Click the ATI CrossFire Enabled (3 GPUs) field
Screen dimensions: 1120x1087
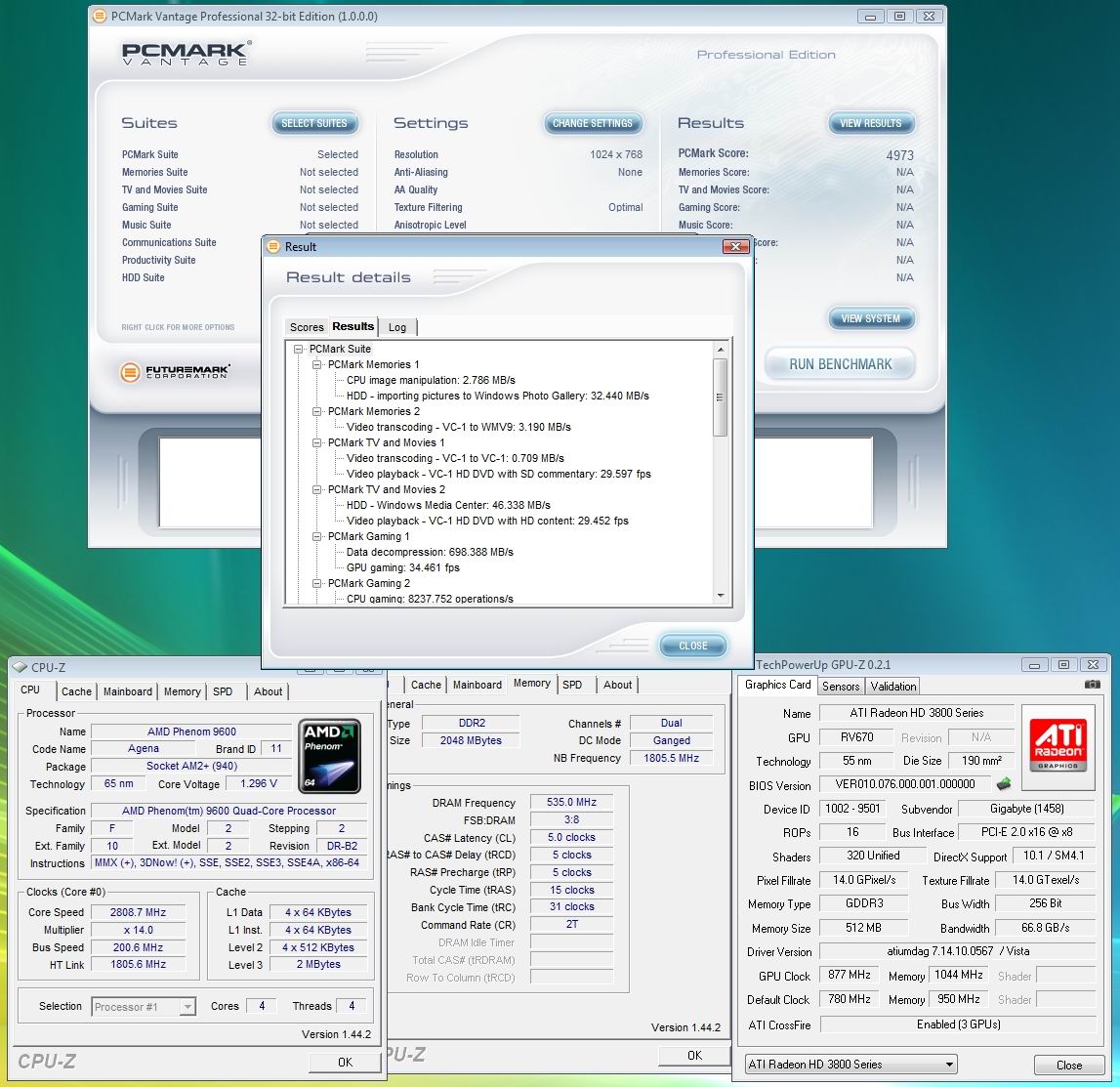click(x=958, y=1024)
